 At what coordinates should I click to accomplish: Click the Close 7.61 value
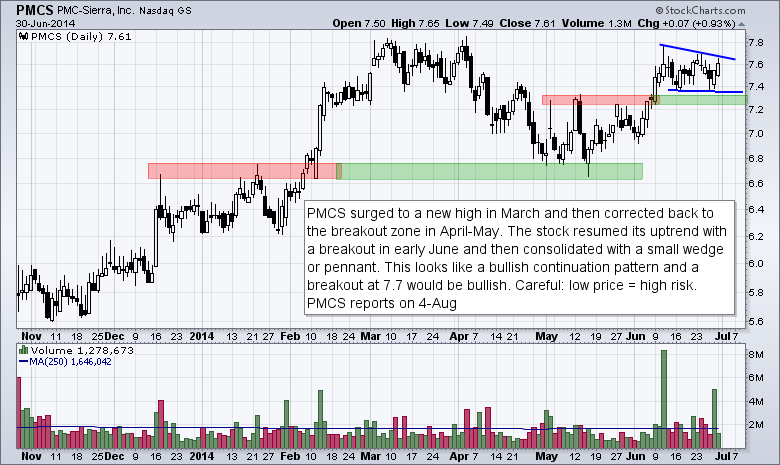(x=527, y=23)
